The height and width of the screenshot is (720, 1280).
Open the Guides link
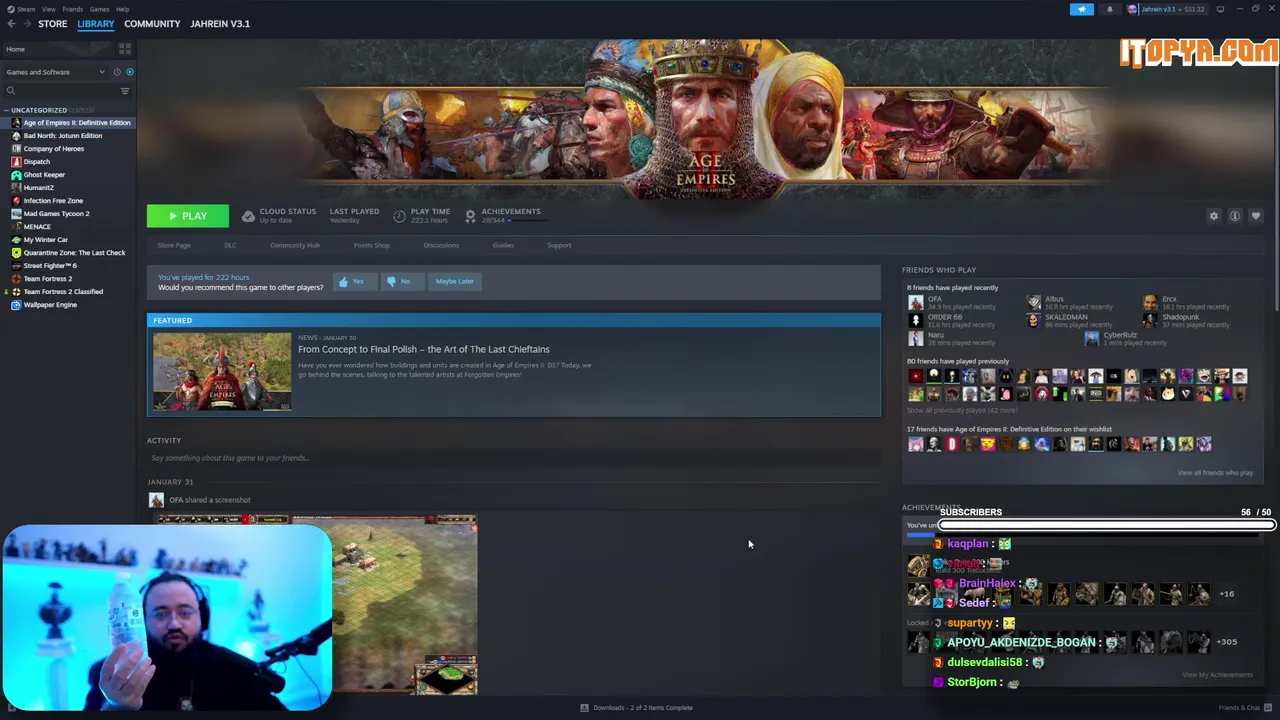pos(503,245)
